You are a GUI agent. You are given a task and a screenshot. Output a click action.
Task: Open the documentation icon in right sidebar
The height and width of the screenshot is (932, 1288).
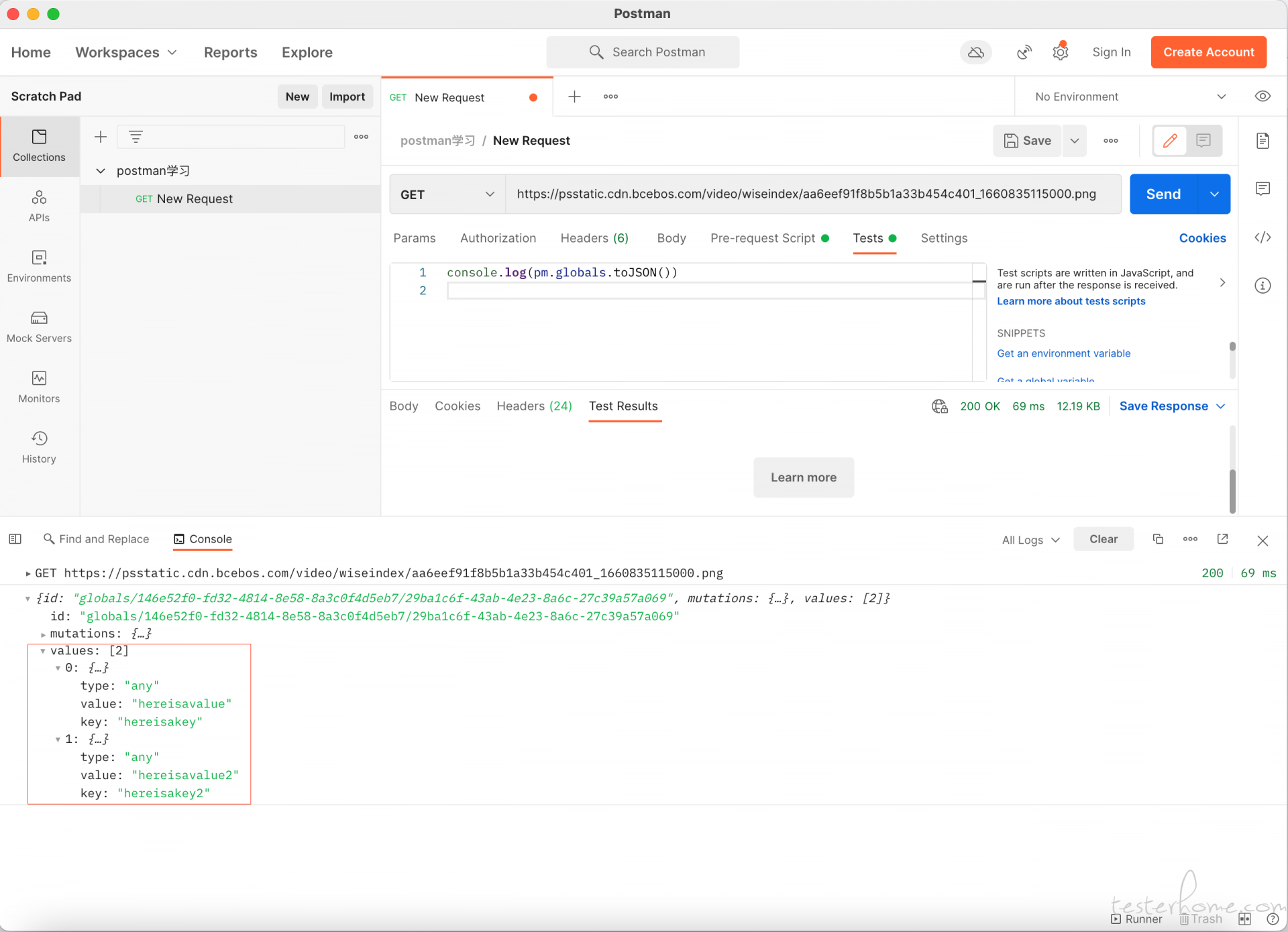coord(1263,140)
